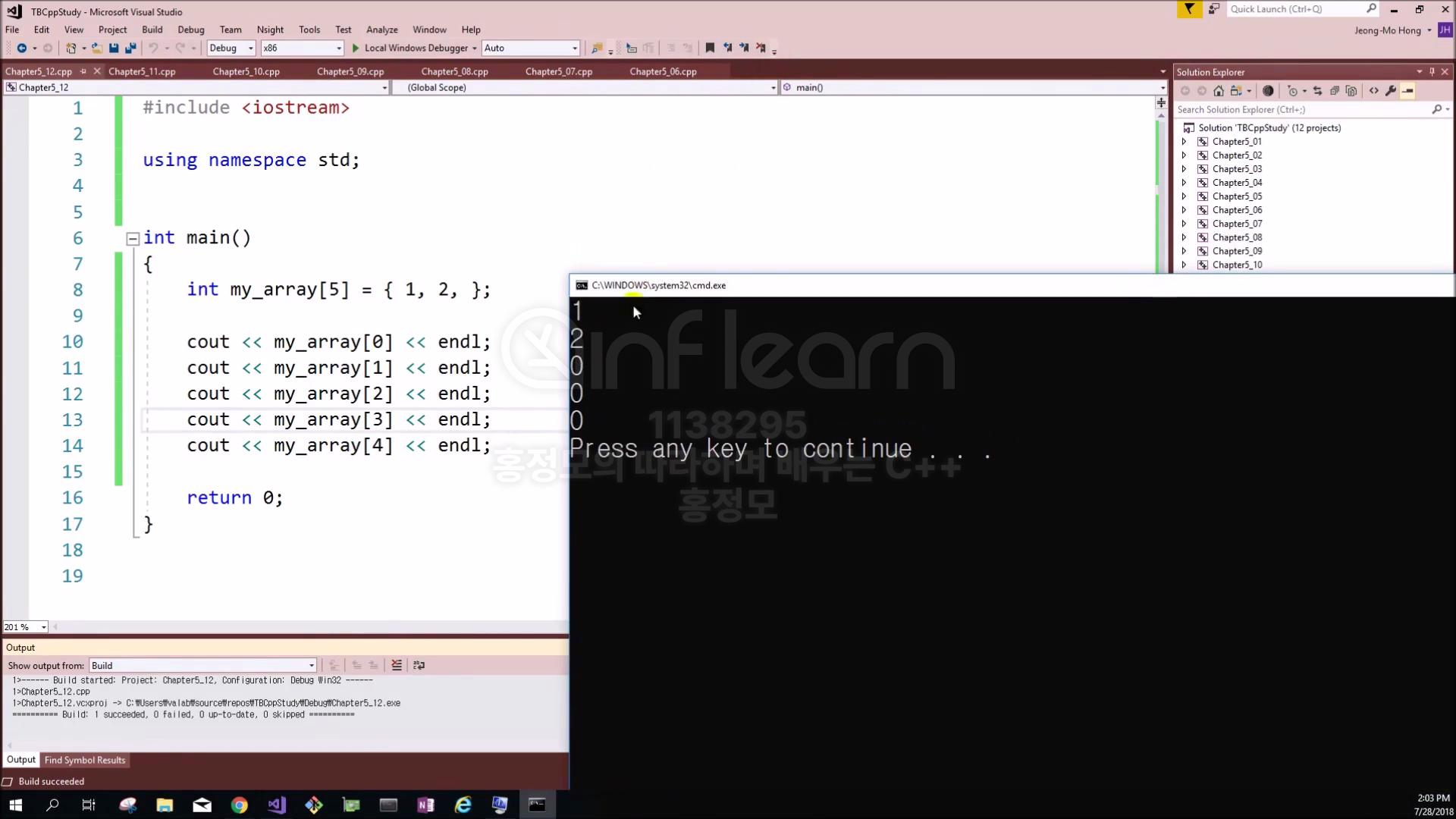This screenshot has height=819, width=1456.
Task: Expand the Chapter5_07 project node
Action: pos(1184,224)
